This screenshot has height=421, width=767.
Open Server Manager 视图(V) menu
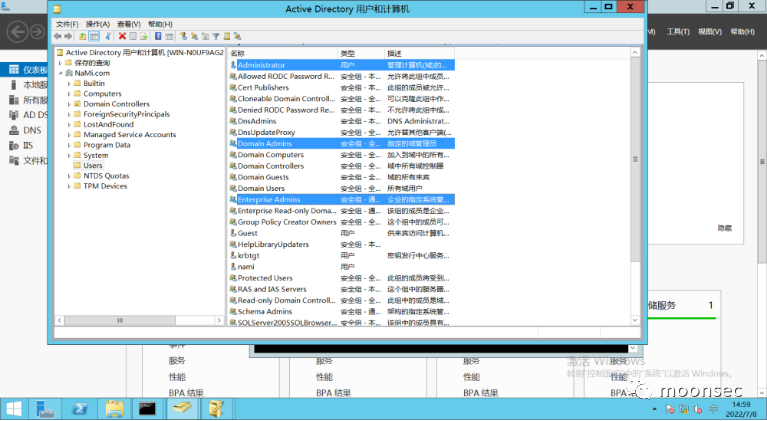click(710, 31)
